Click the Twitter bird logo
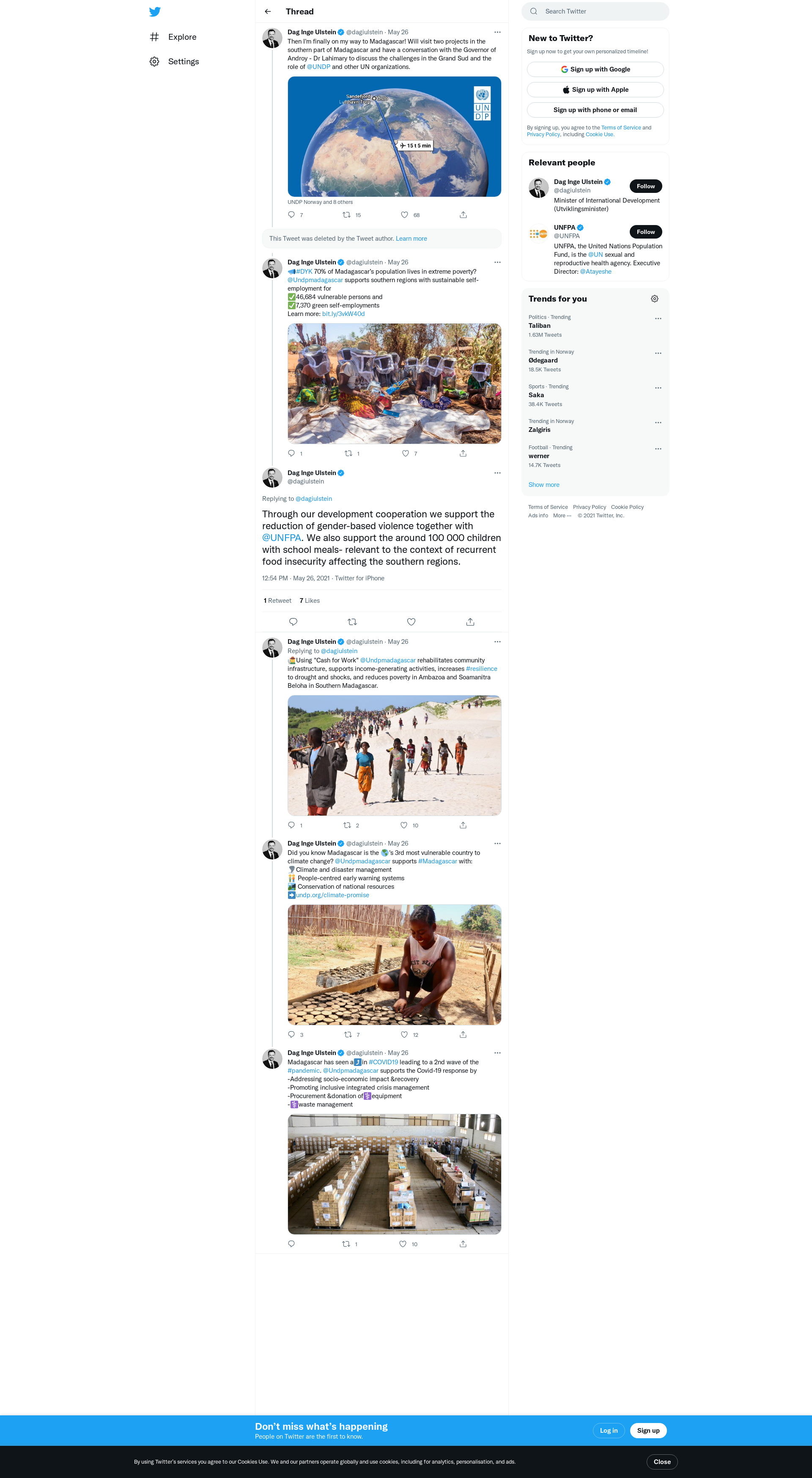 click(x=155, y=11)
